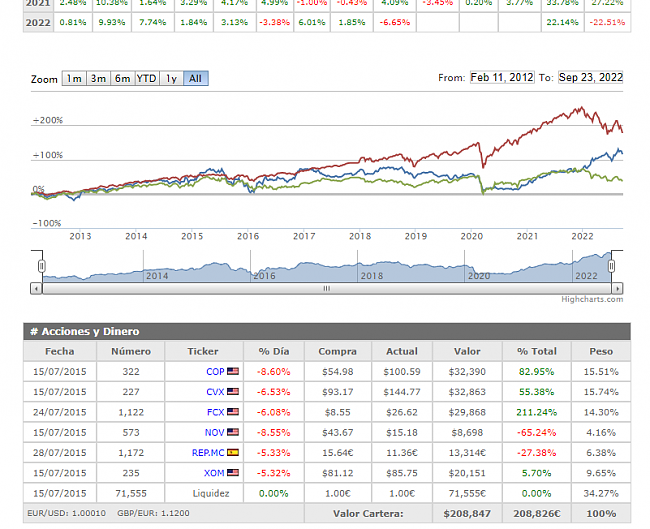Click the Liquidez row label
Screen dimensions: 650x529
(211, 493)
